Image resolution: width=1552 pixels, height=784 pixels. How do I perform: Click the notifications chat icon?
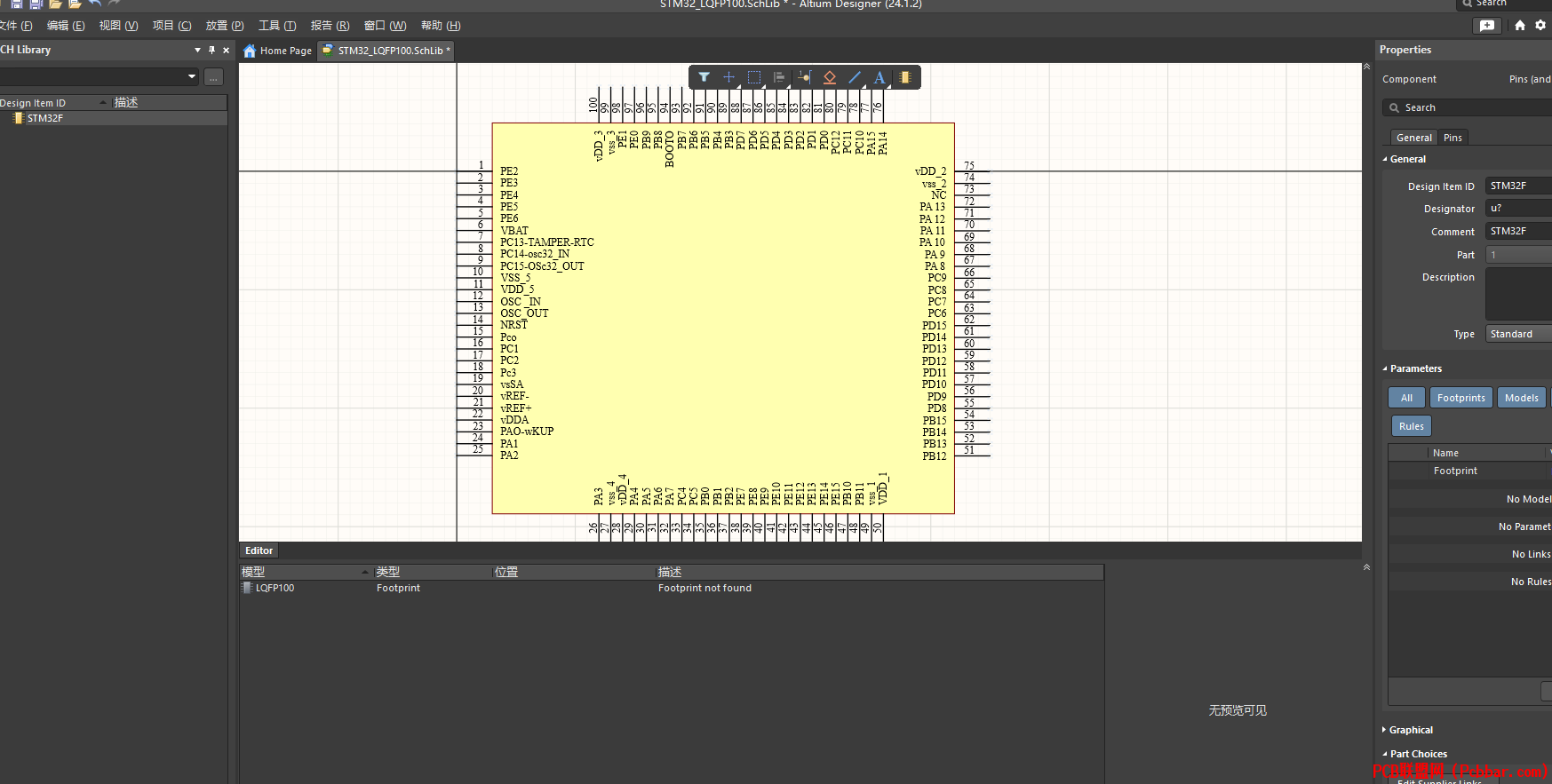[x=1487, y=26]
